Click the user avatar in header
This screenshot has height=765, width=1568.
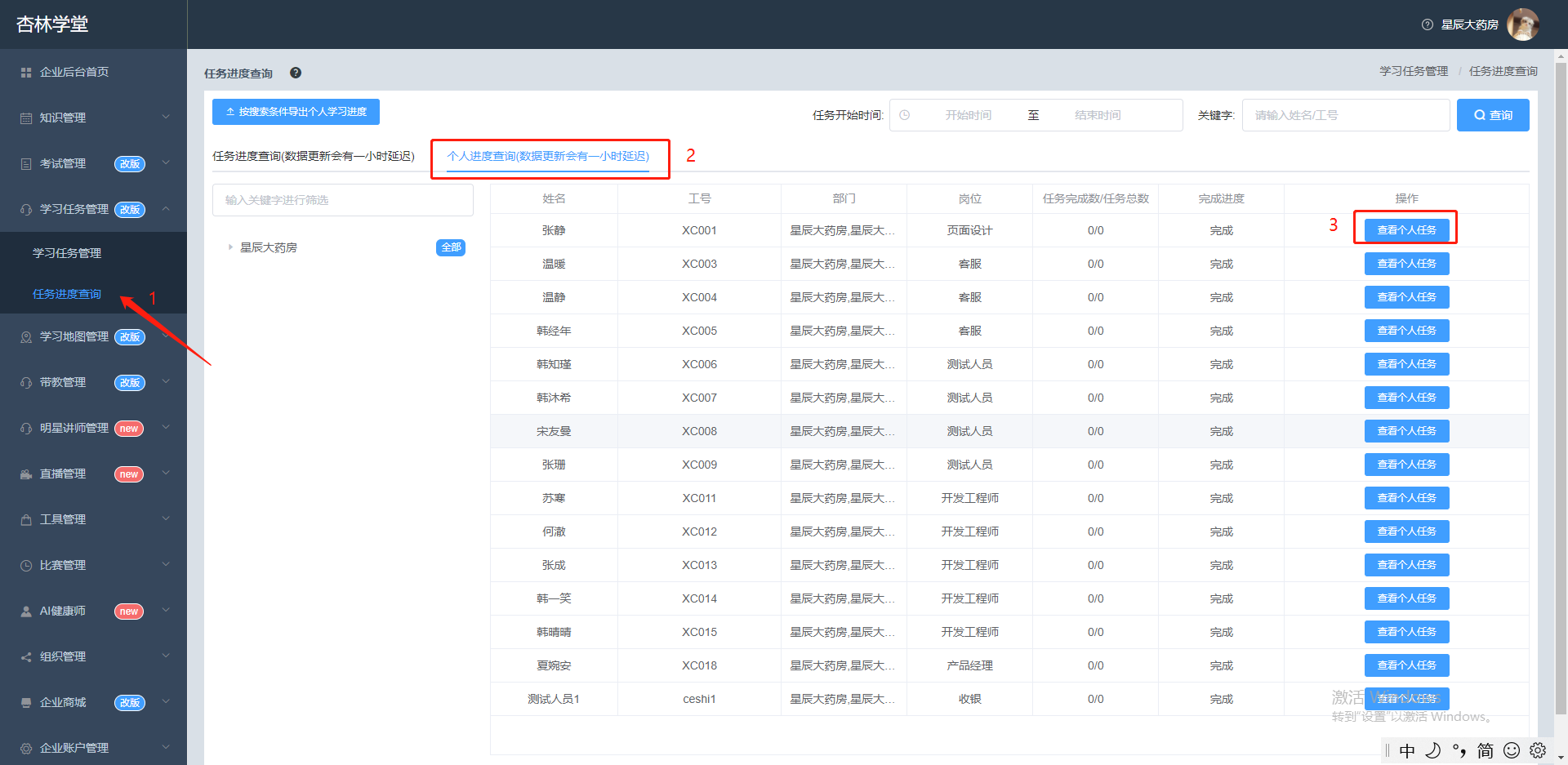click(1522, 24)
